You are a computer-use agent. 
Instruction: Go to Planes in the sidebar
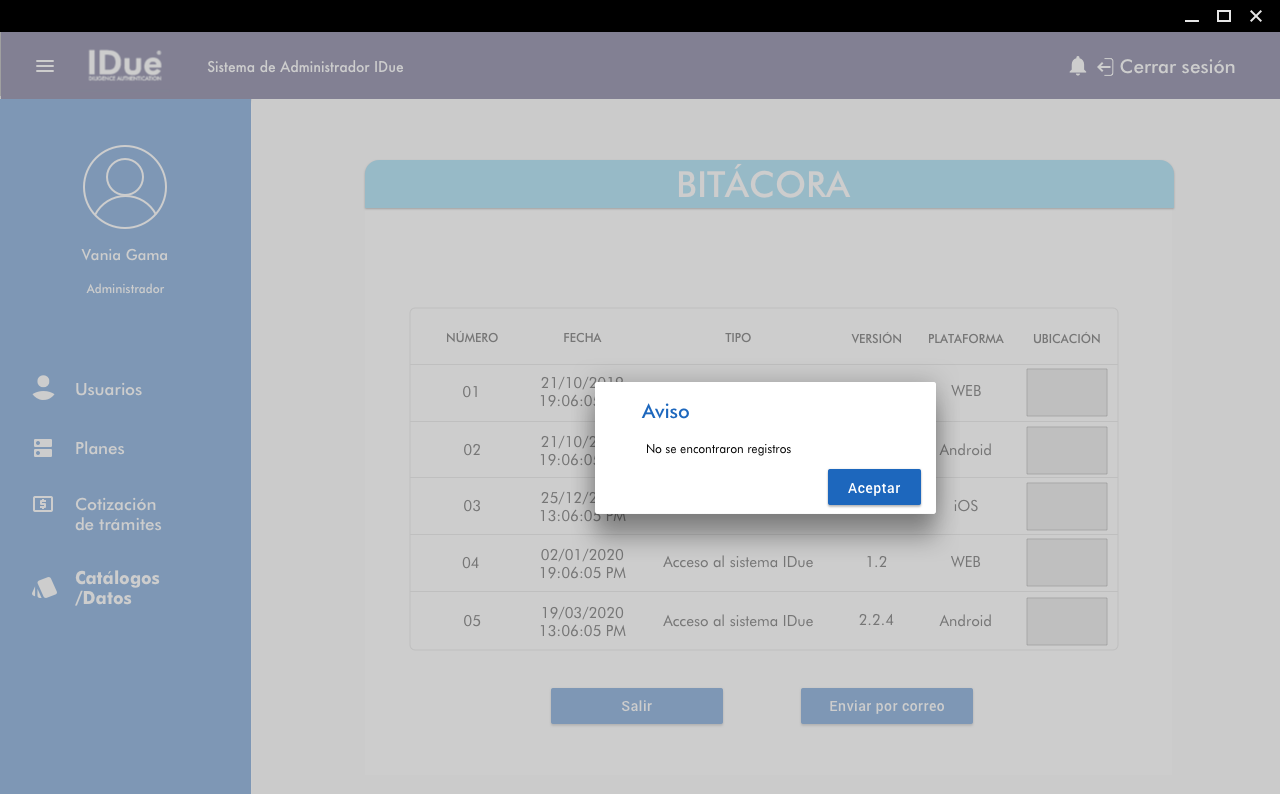[x=100, y=448]
